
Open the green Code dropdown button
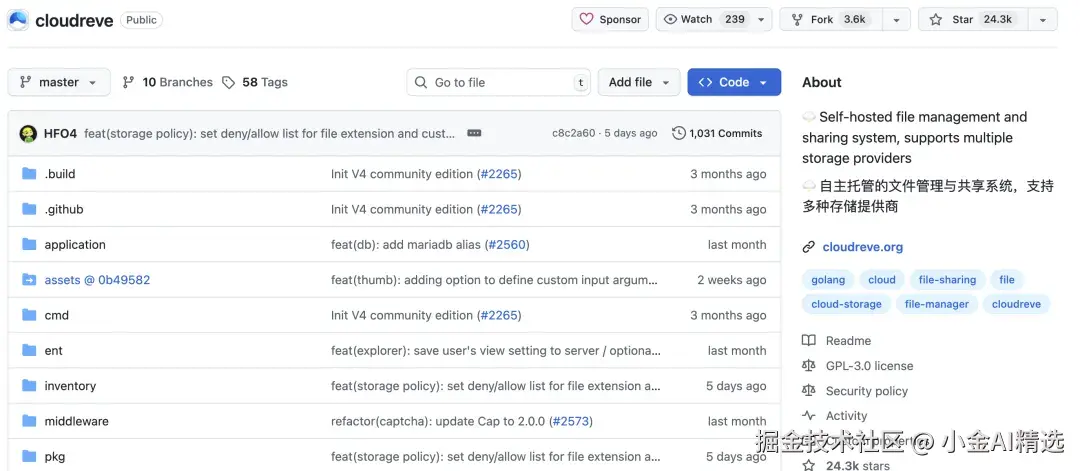click(734, 82)
